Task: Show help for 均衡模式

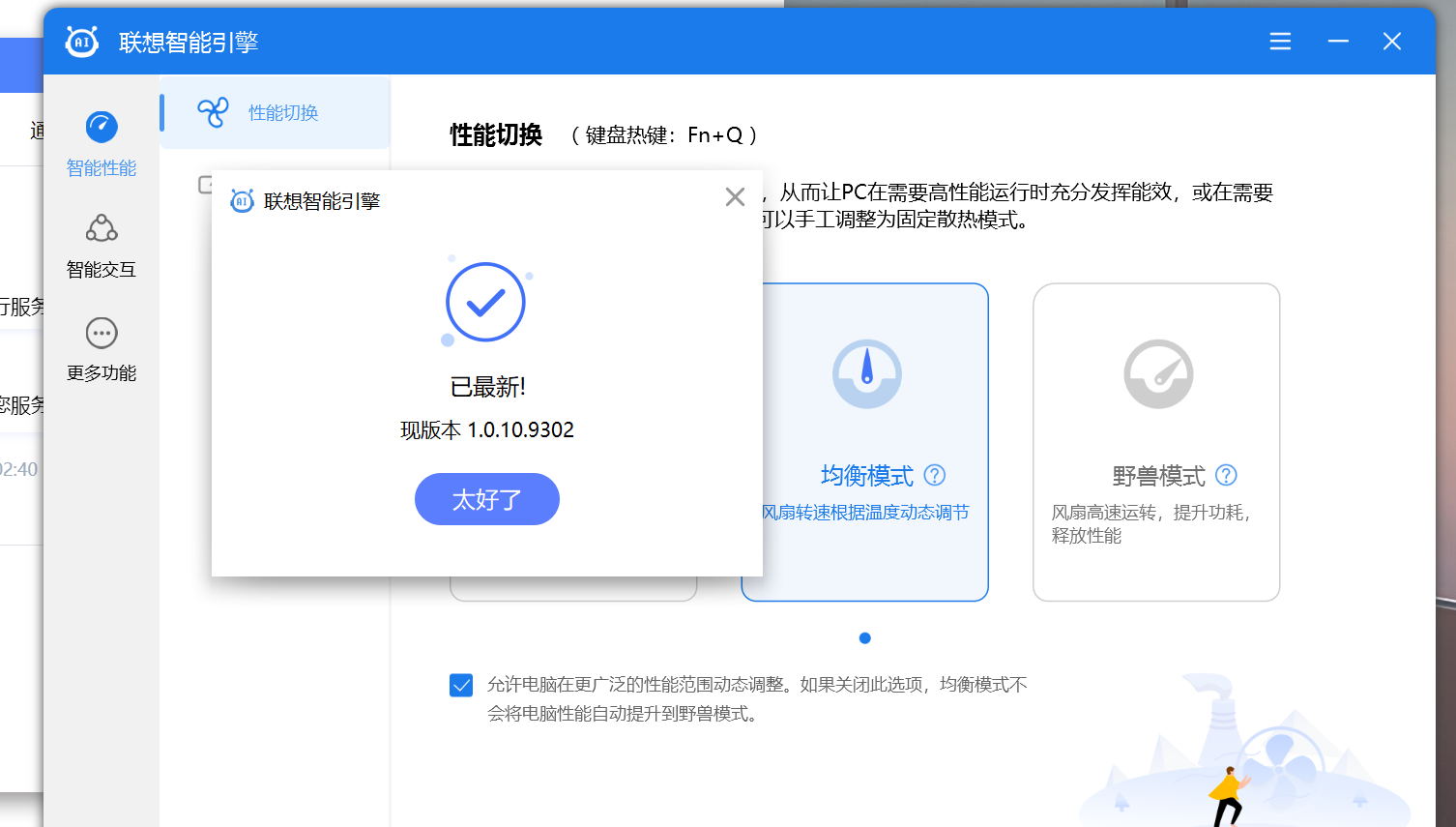Action: tap(935, 475)
